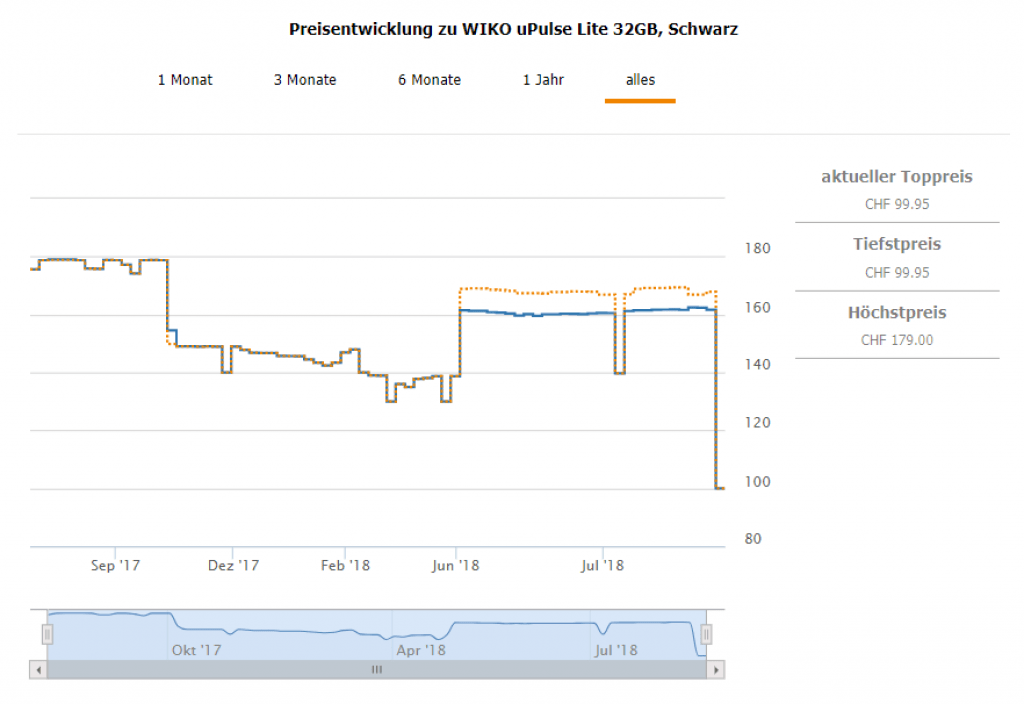Click the Tiefstpreis heading
The width and height of the screenshot is (1024, 704).
point(897,244)
